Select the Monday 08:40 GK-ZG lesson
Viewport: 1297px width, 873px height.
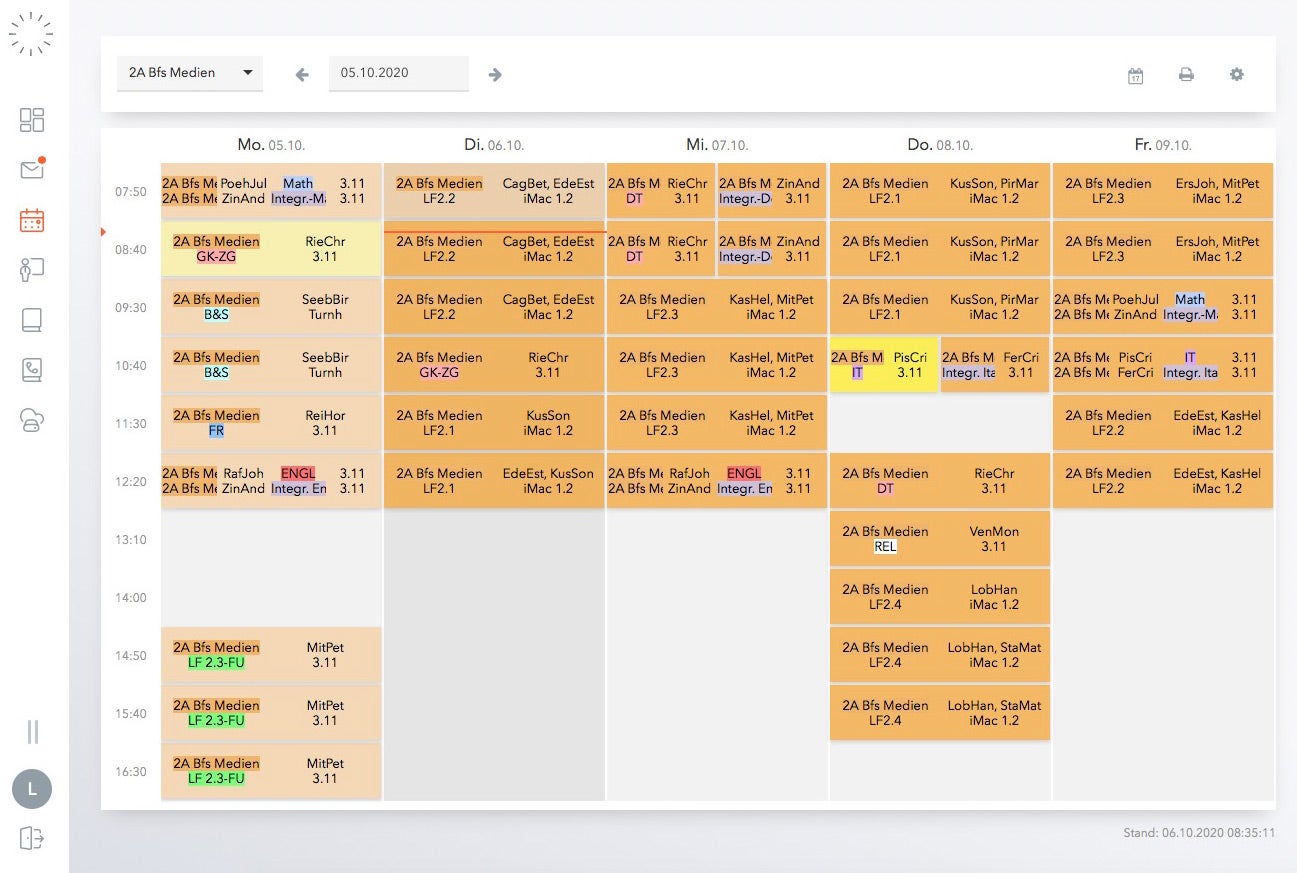click(x=271, y=249)
